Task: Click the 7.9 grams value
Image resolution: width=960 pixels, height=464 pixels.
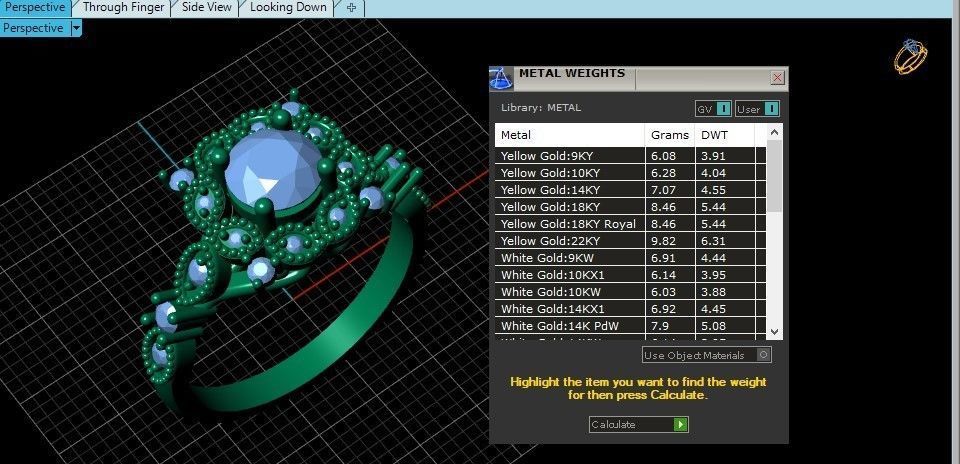Action: pyautogui.click(x=659, y=326)
